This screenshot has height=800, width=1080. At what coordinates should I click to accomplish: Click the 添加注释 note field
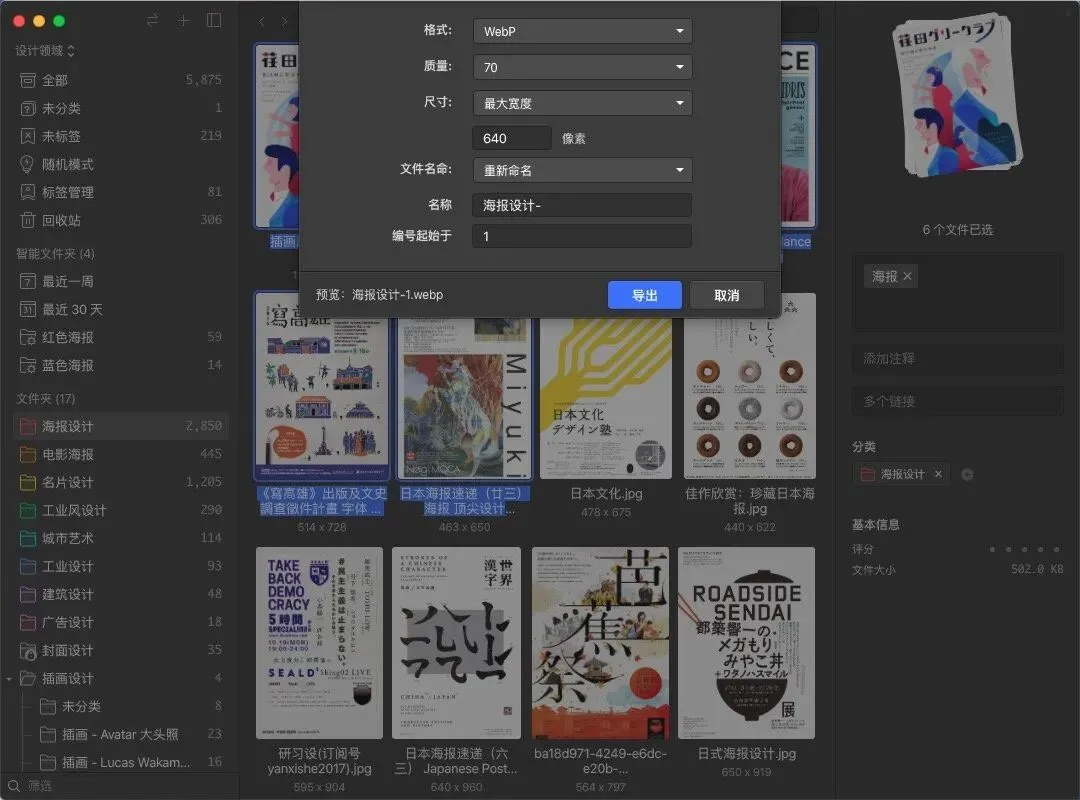(x=958, y=358)
